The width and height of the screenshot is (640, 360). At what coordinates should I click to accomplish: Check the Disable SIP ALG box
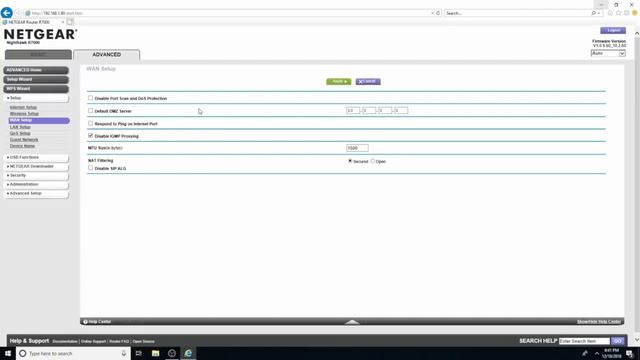(x=91, y=168)
